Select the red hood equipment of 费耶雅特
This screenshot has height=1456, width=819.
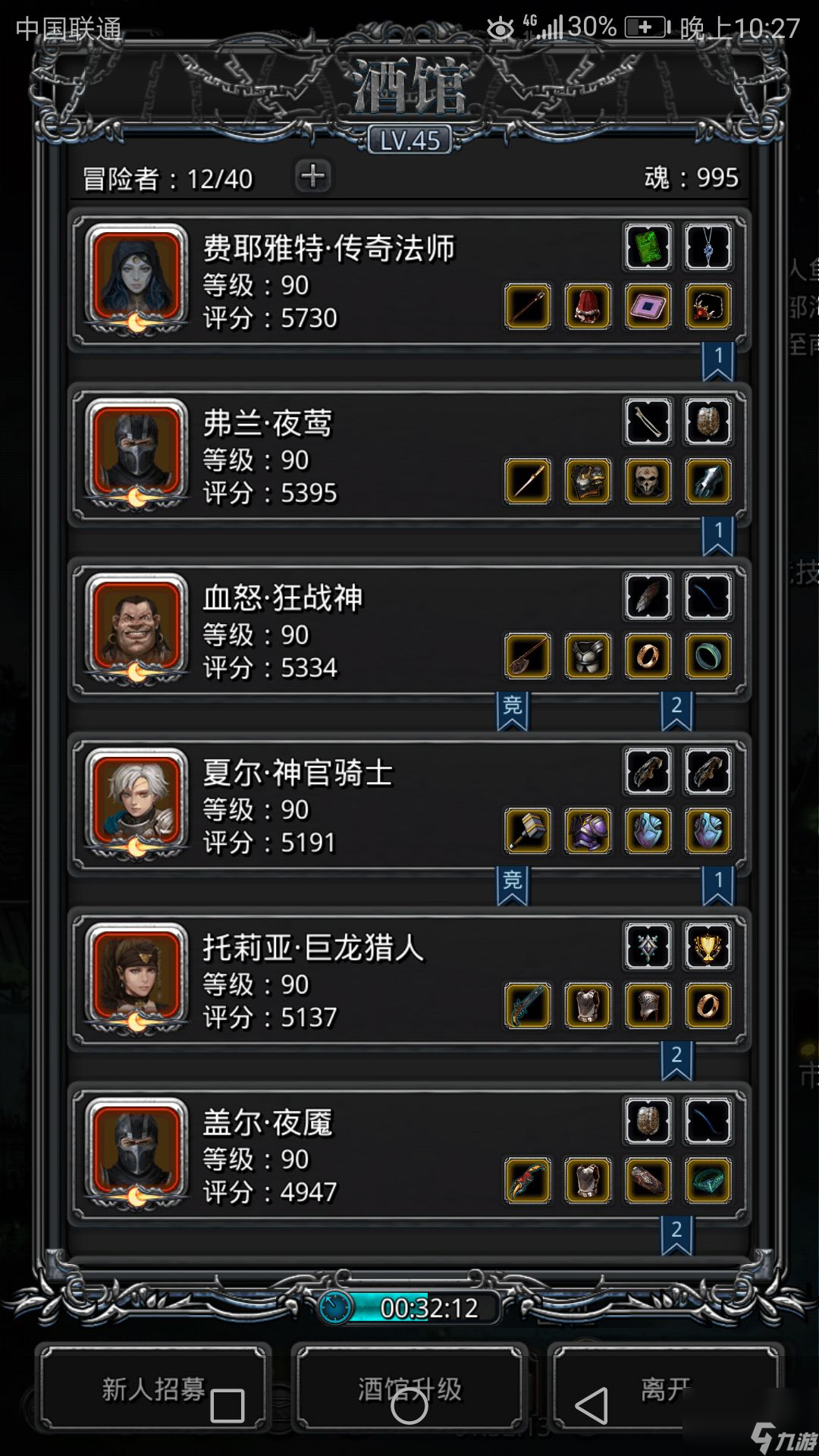tap(588, 306)
